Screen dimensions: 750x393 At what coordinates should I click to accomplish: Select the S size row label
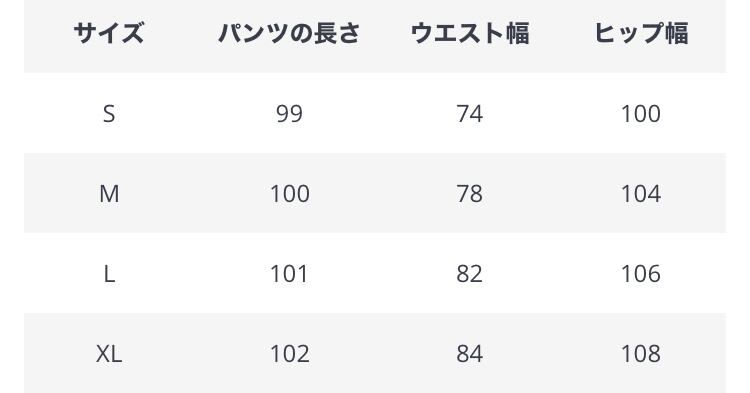(x=109, y=114)
